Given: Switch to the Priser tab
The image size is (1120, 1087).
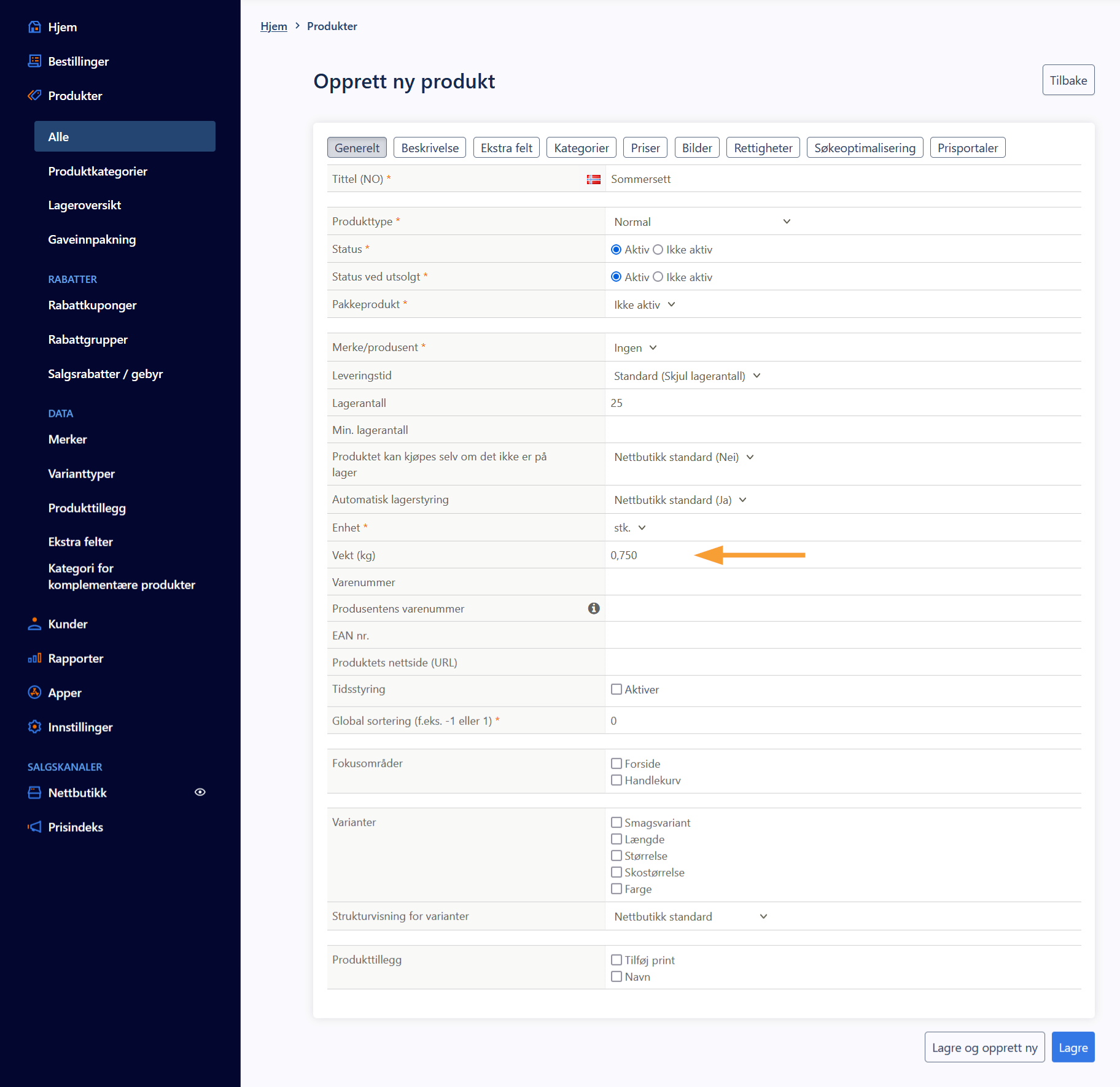Looking at the screenshot, I should pos(645,148).
